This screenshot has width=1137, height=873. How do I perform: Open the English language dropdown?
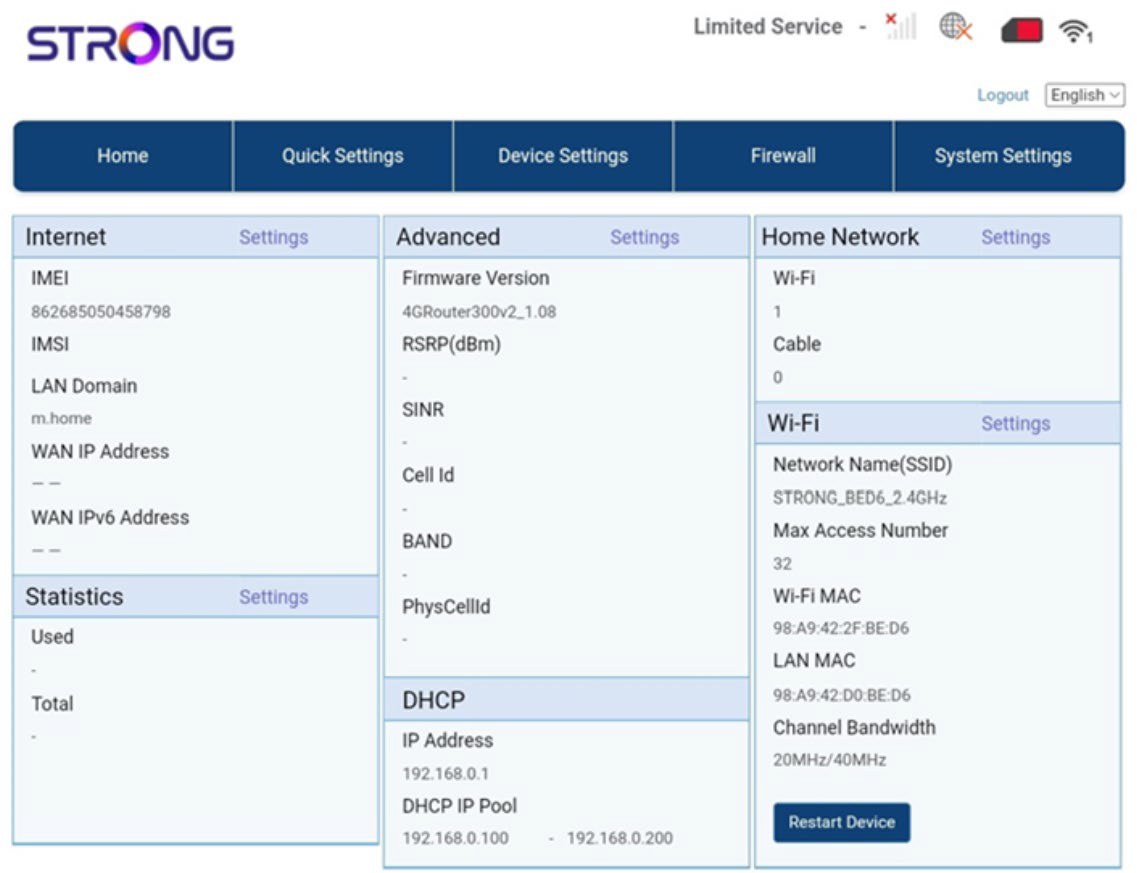coord(1085,95)
